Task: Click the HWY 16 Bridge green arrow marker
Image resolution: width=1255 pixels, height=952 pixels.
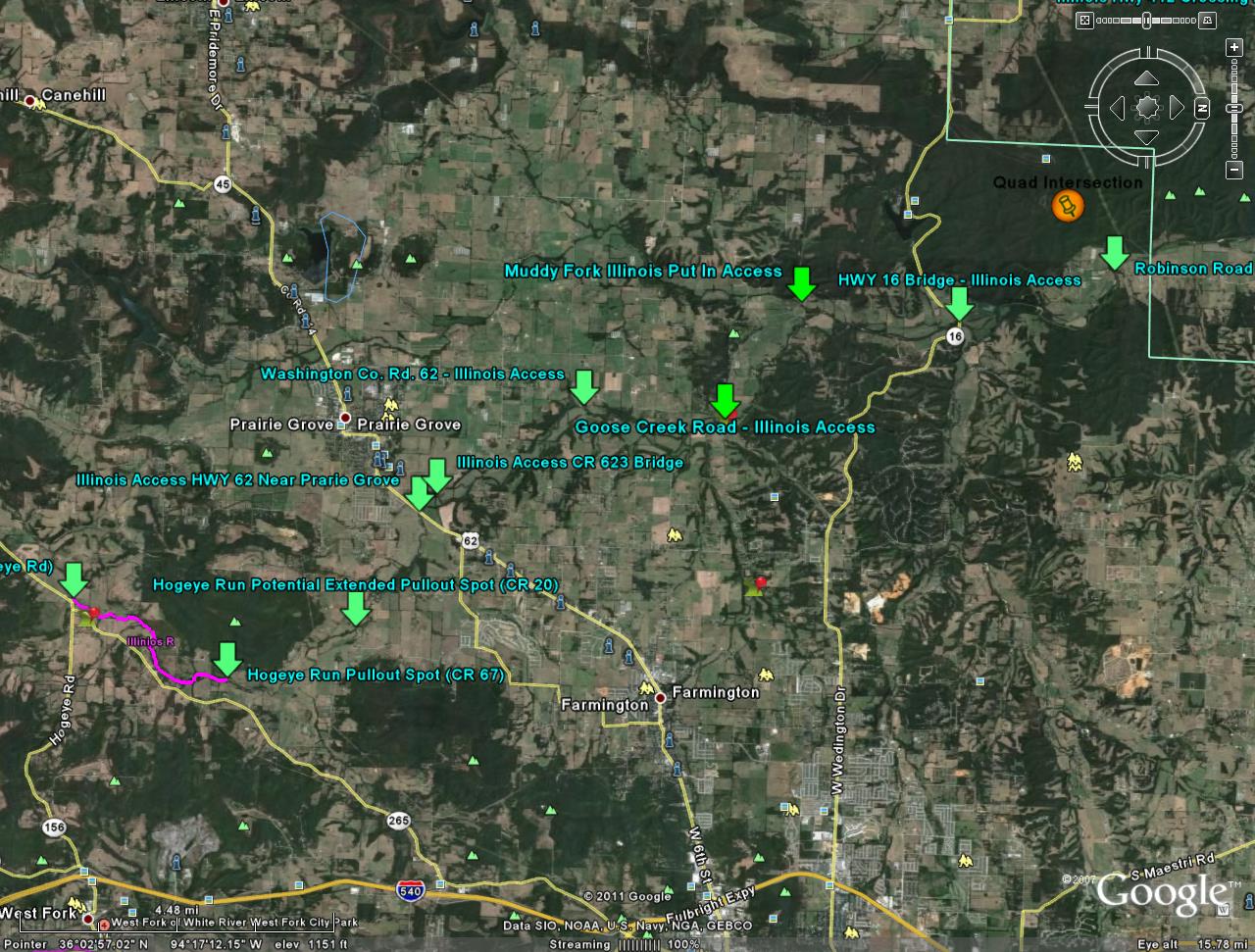Action: click(x=960, y=304)
